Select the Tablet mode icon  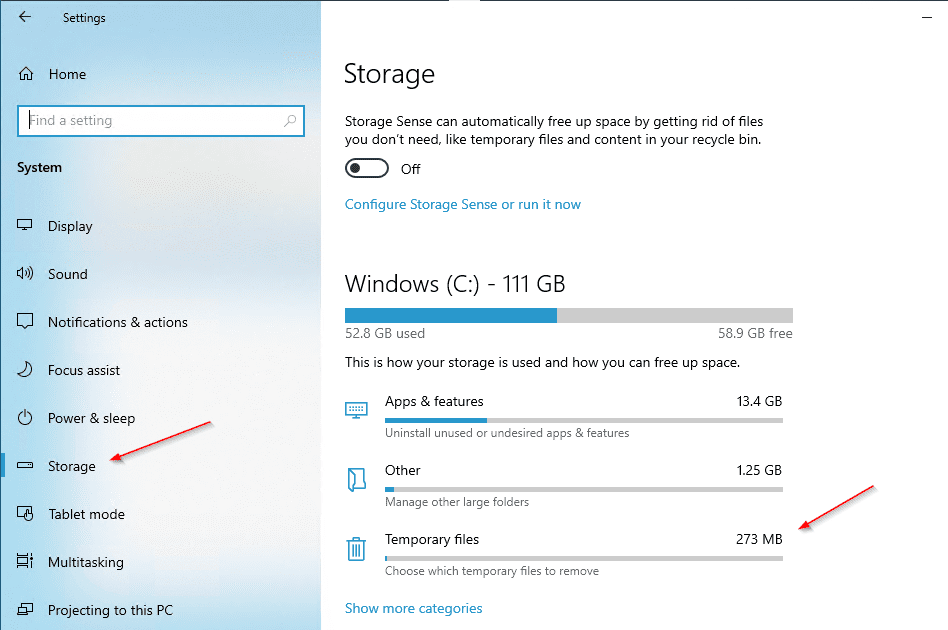[x=24, y=514]
